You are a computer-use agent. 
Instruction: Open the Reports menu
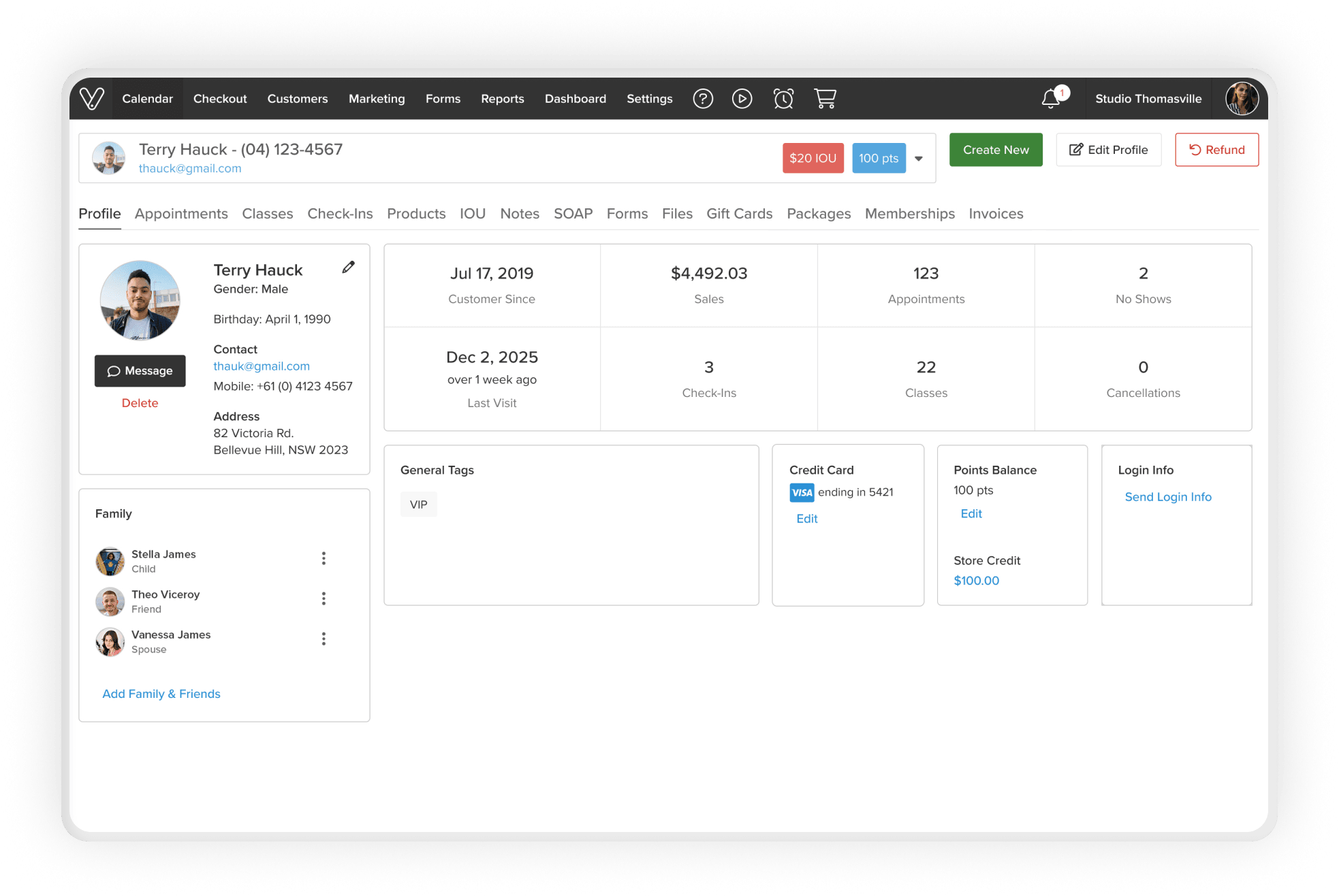pyautogui.click(x=502, y=99)
